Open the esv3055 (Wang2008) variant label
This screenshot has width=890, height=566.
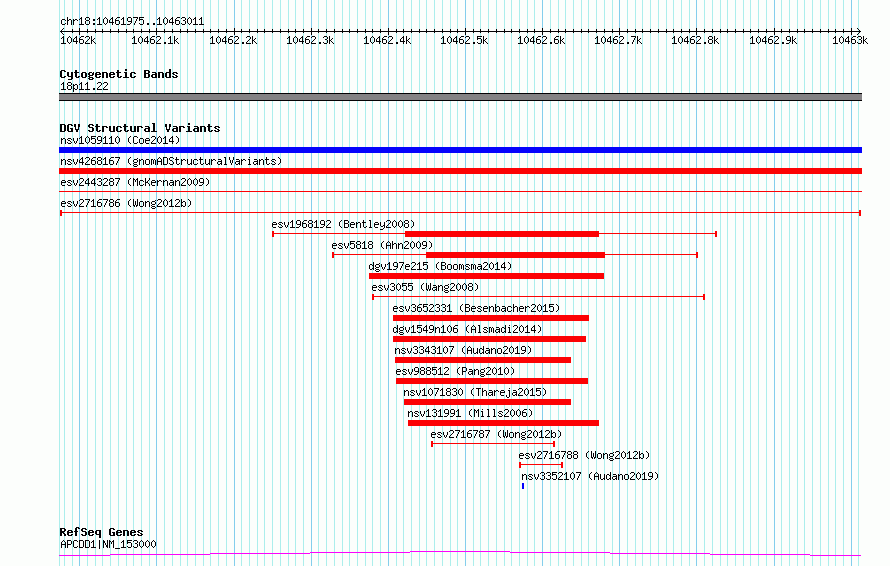(x=425, y=287)
